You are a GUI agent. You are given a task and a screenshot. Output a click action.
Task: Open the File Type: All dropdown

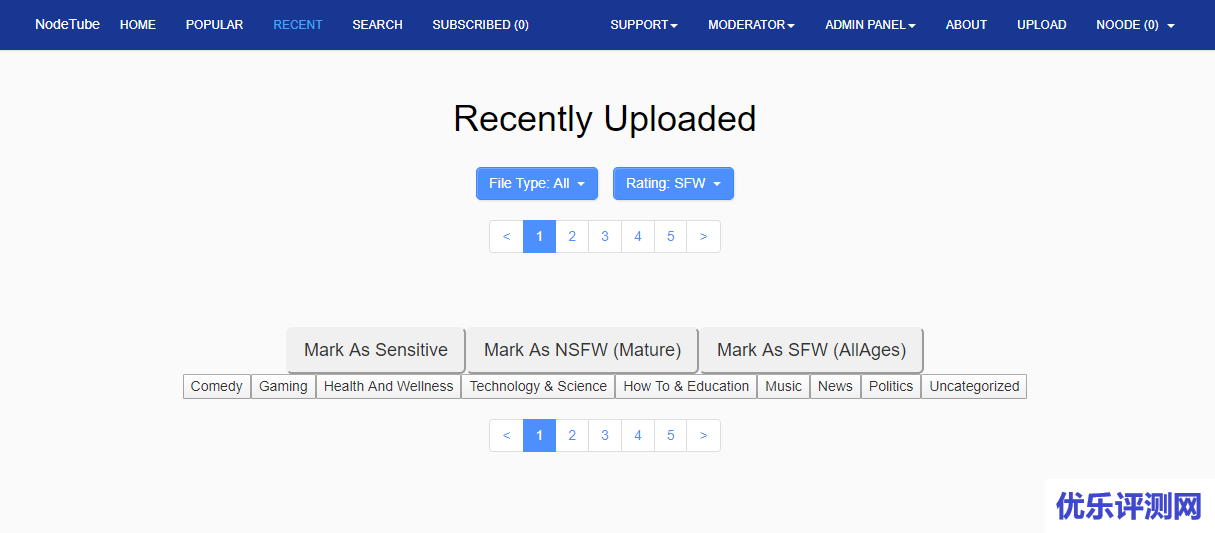pyautogui.click(x=537, y=183)
